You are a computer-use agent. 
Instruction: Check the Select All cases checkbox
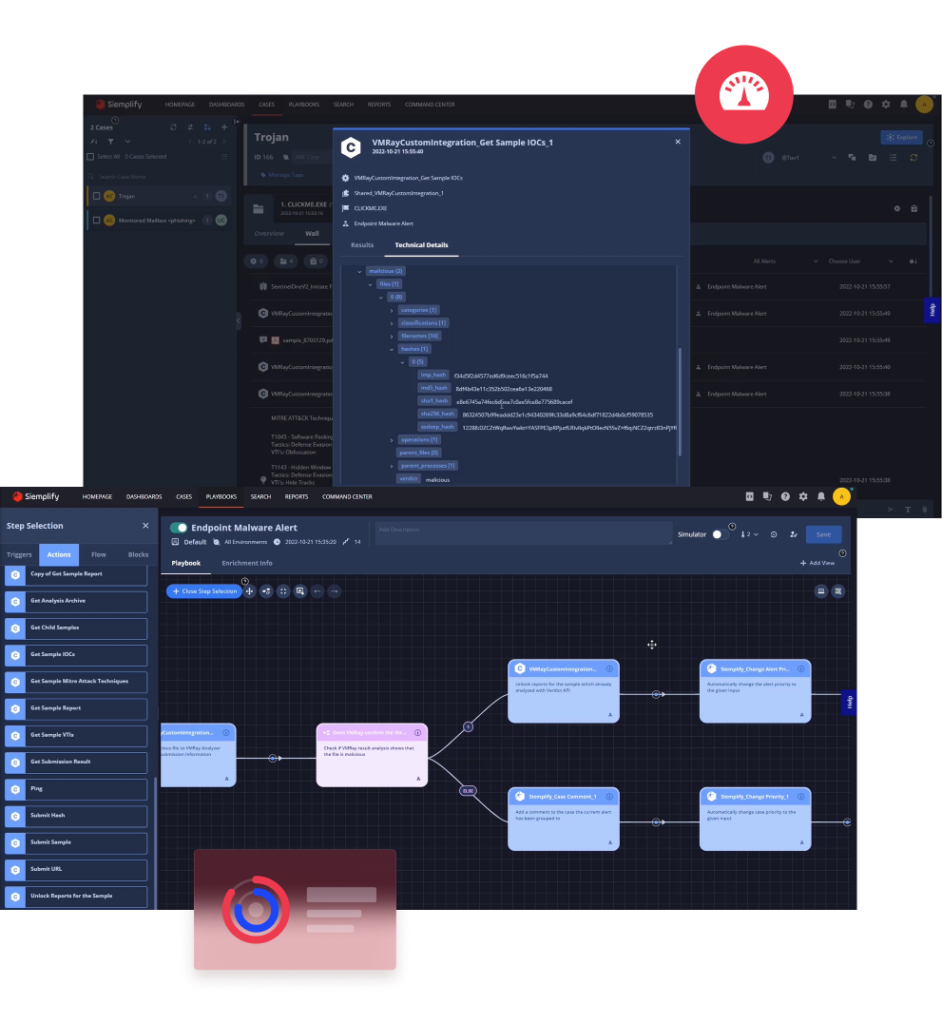tap(91, 157)
